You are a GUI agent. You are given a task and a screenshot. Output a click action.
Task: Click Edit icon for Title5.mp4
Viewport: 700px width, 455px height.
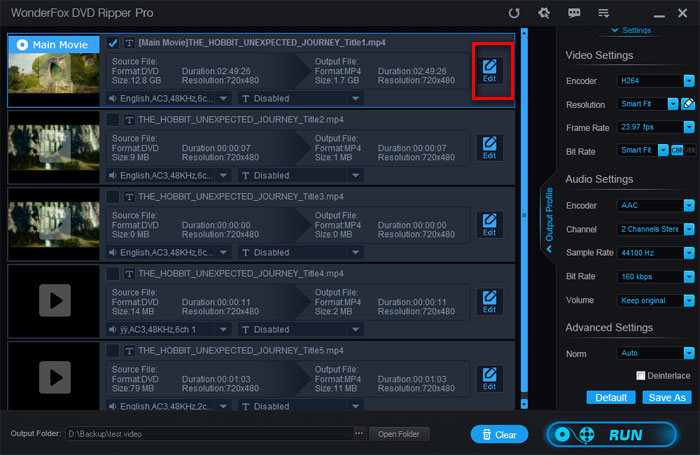[x=489, y=379]
